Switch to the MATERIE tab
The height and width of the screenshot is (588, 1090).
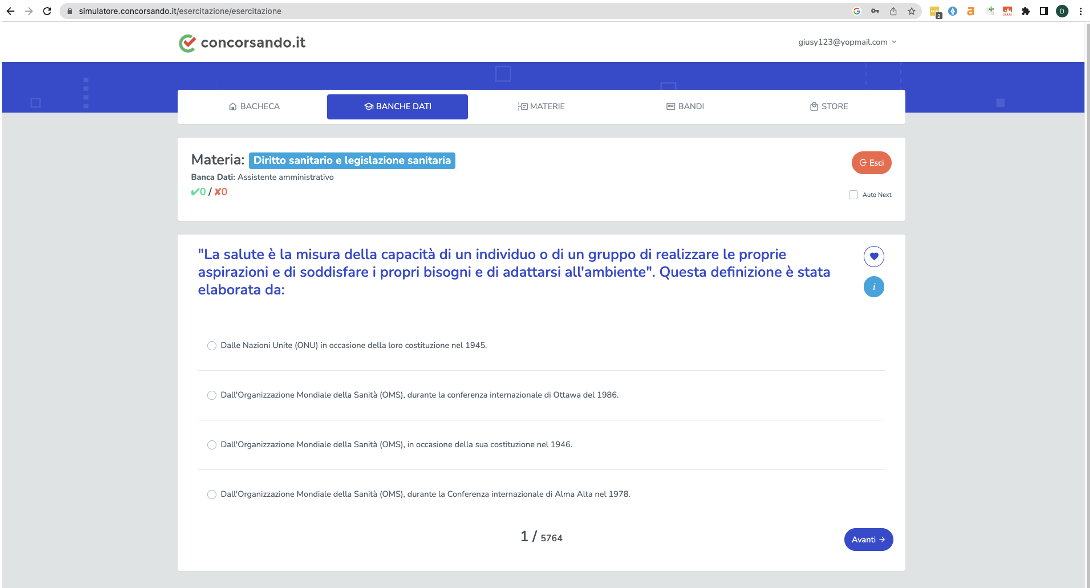[541, 106]
